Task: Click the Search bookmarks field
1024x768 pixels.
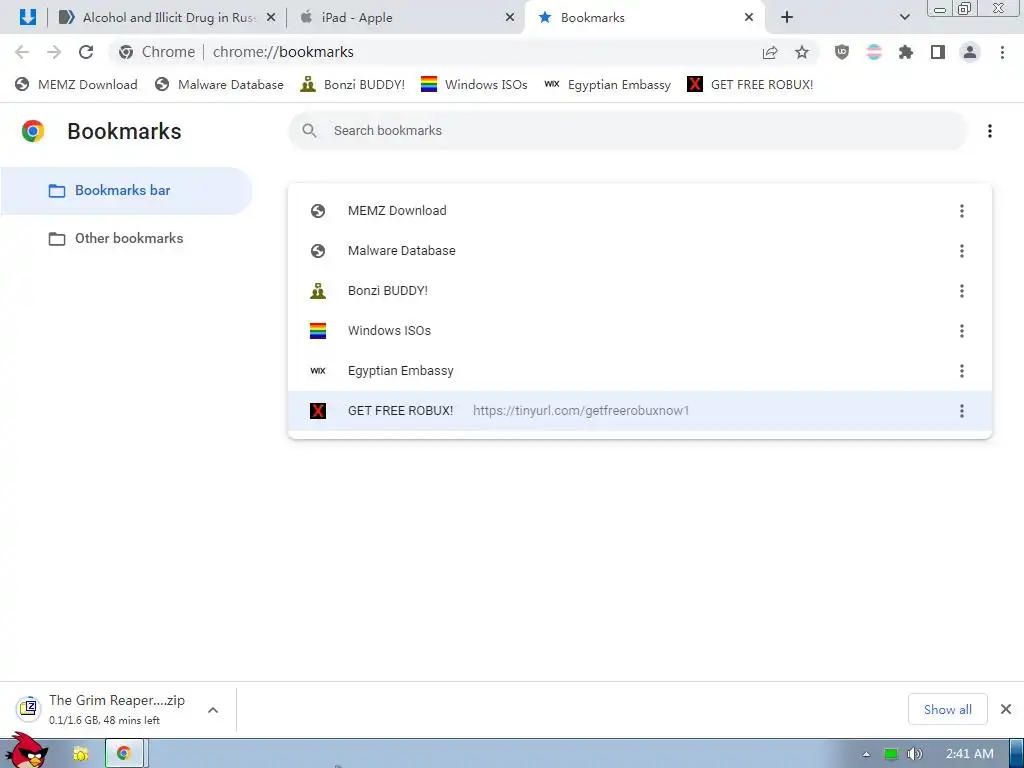Action: pyautogui.click(x=628, y=131)
